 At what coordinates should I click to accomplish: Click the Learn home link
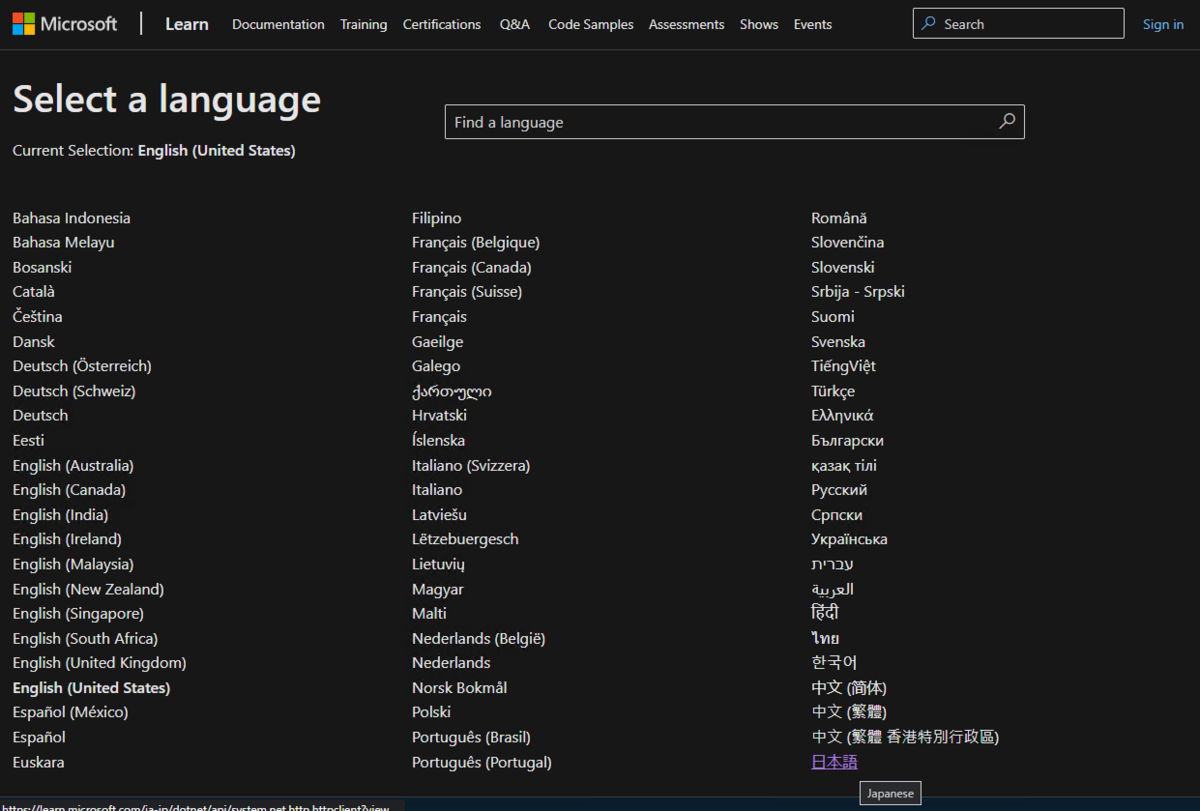pyautogui.click(x=186, y=24)
